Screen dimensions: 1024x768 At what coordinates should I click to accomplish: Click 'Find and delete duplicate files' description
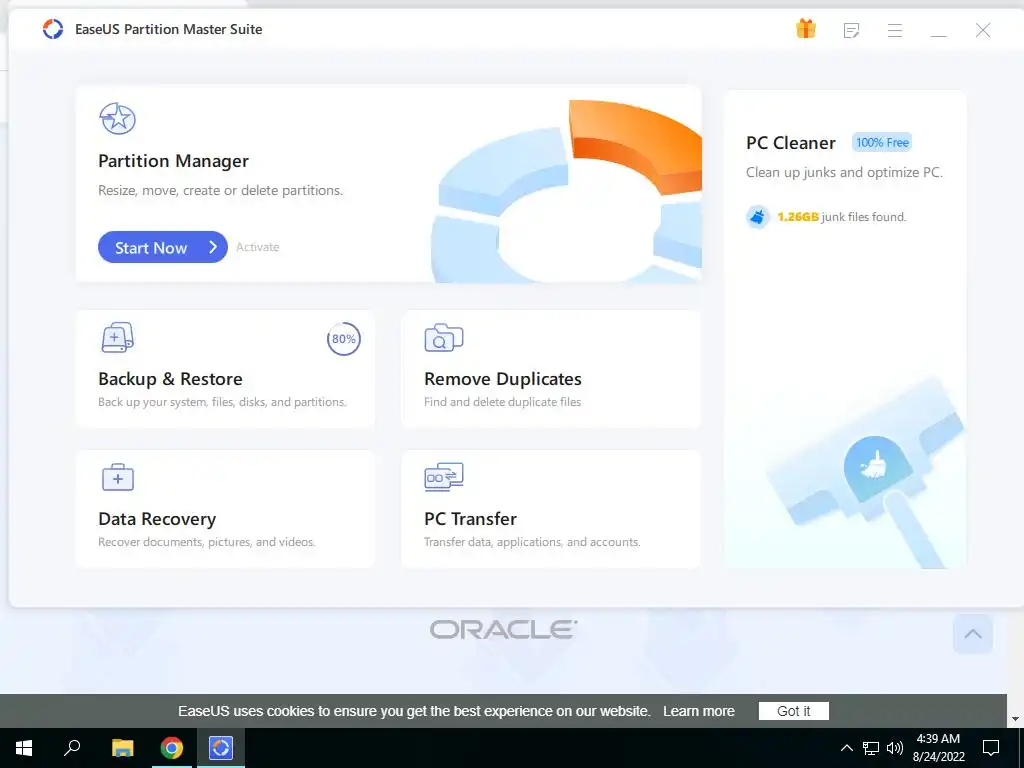(x=502, y=402)
